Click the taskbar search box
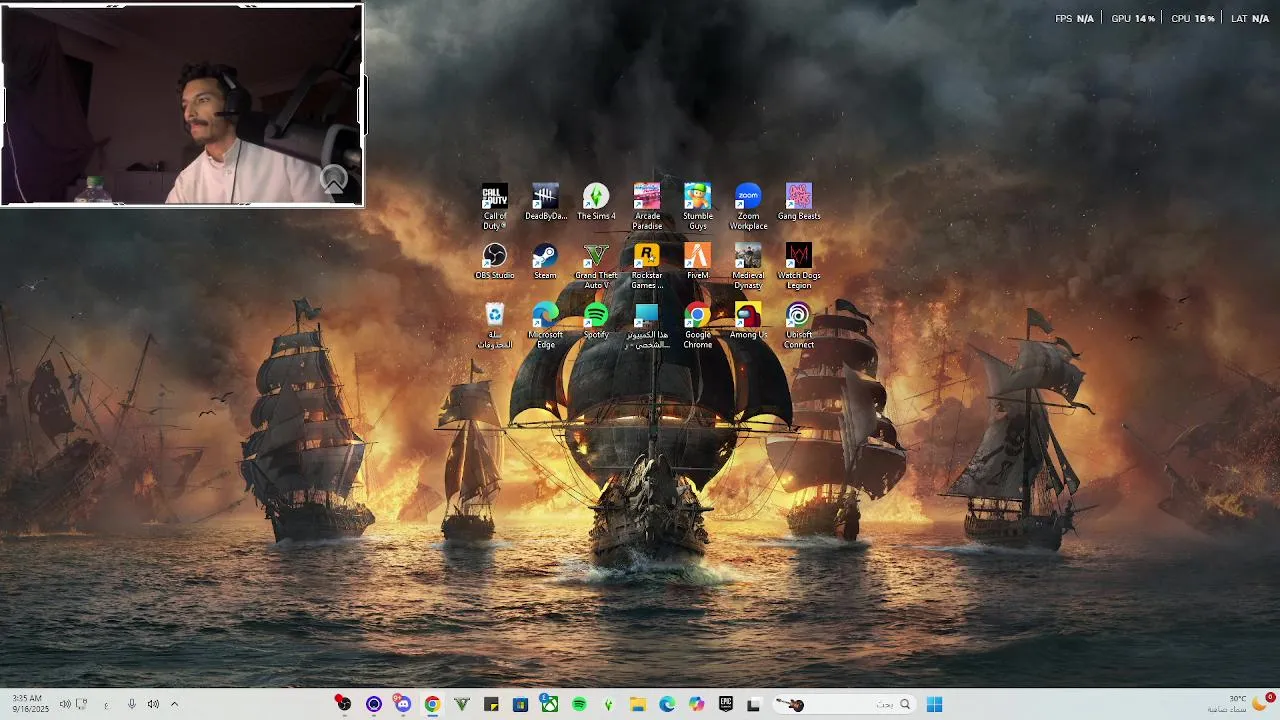 coord(845,704)
